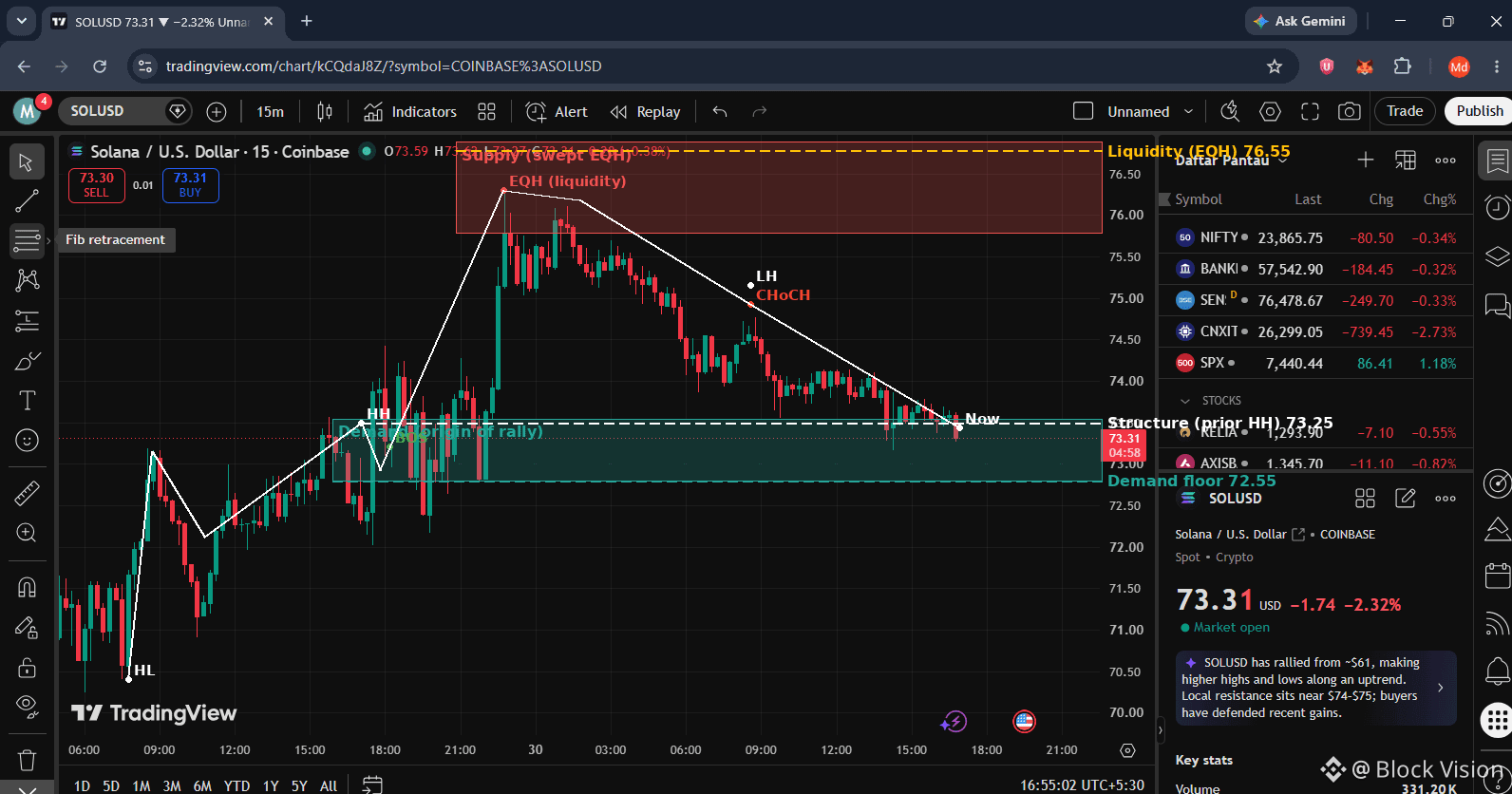Select the 1D date range
Viewport: 1512px width, 794px height.
tap(82, 785)
